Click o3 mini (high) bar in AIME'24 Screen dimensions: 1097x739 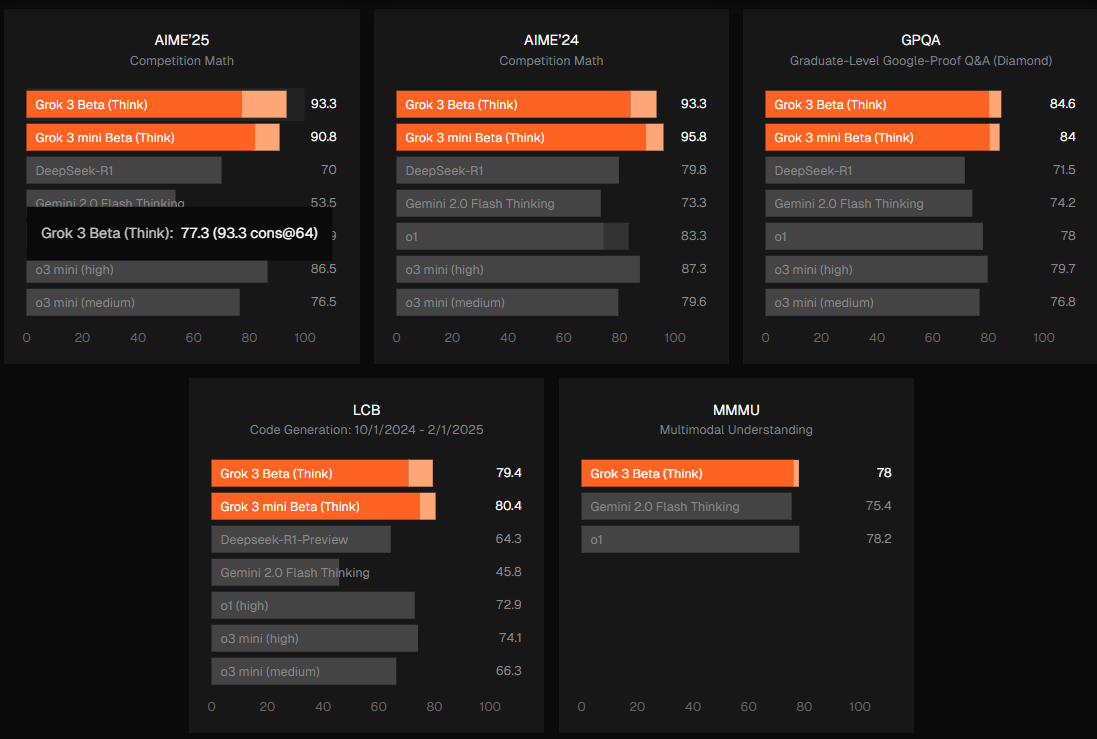click(518, 269)
